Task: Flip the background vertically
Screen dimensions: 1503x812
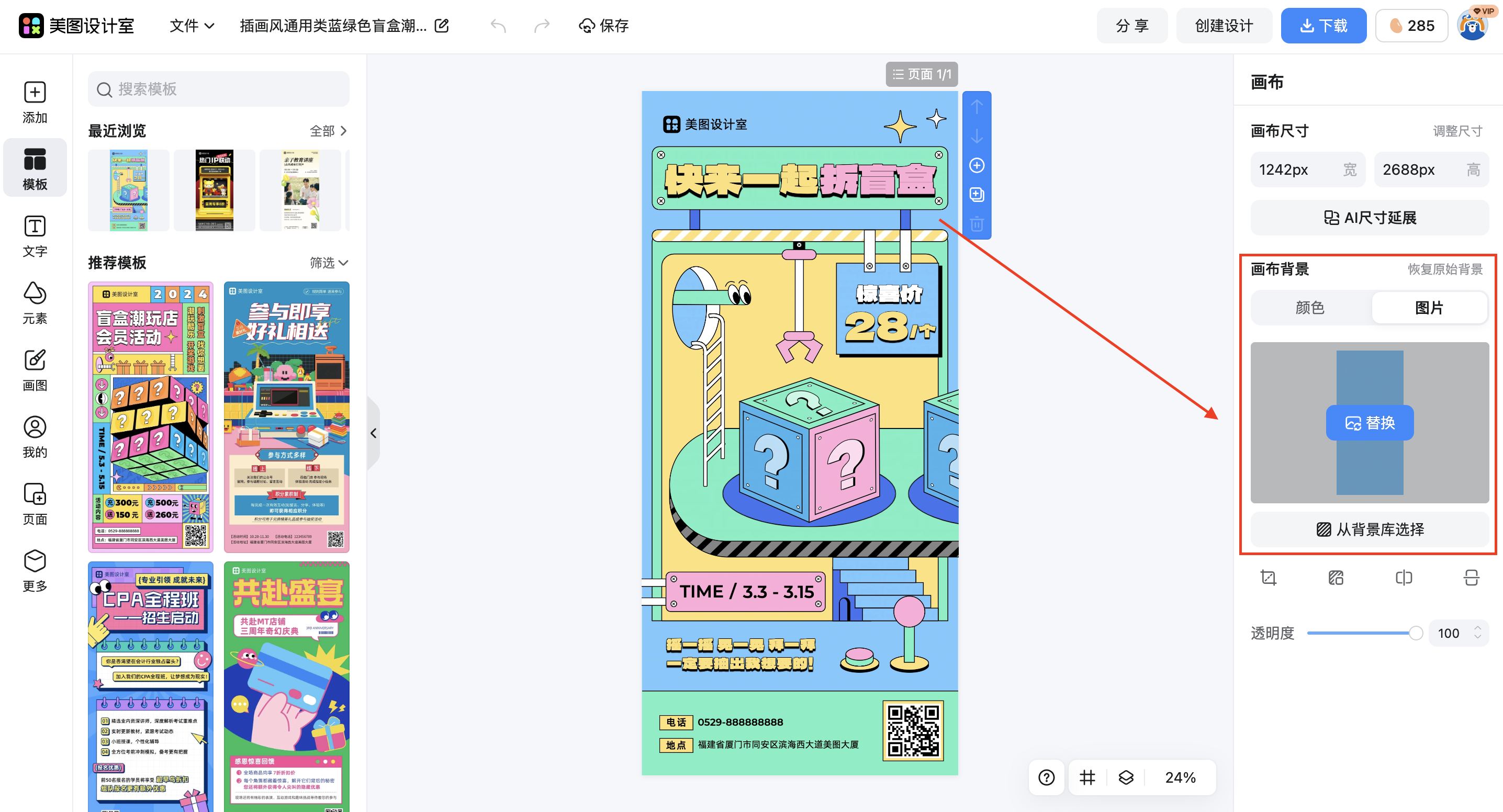Action: pyautogui.click(x=1472, y=578)
